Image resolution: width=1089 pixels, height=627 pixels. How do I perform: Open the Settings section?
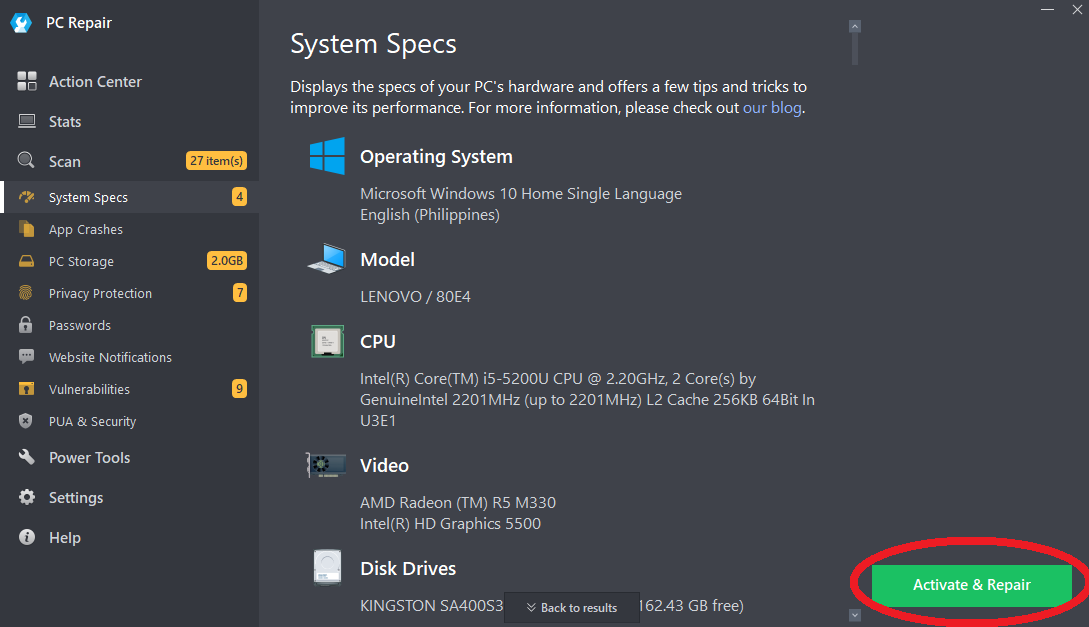pyautogui.click(x=129, y=498)
